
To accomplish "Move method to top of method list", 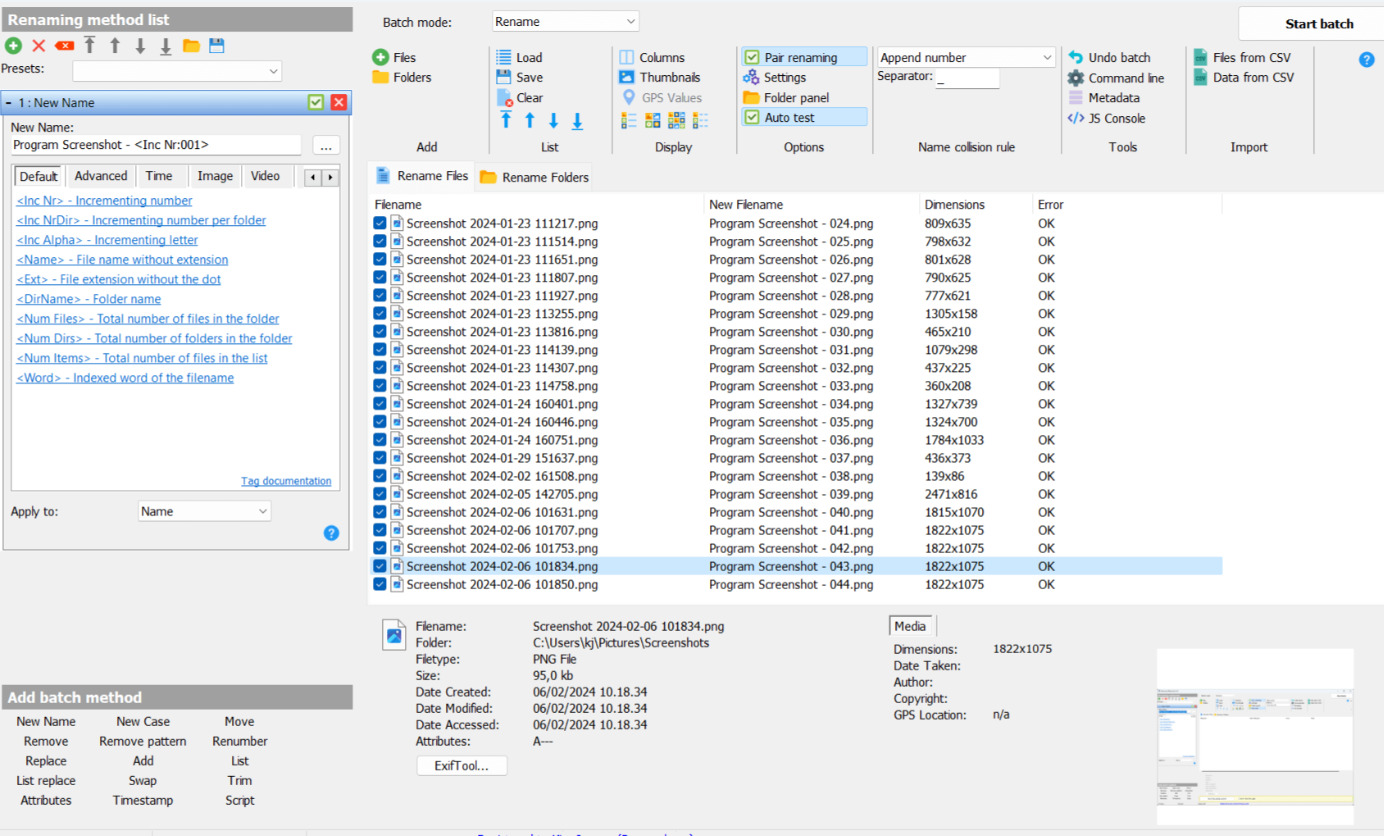I will point(90,46).
